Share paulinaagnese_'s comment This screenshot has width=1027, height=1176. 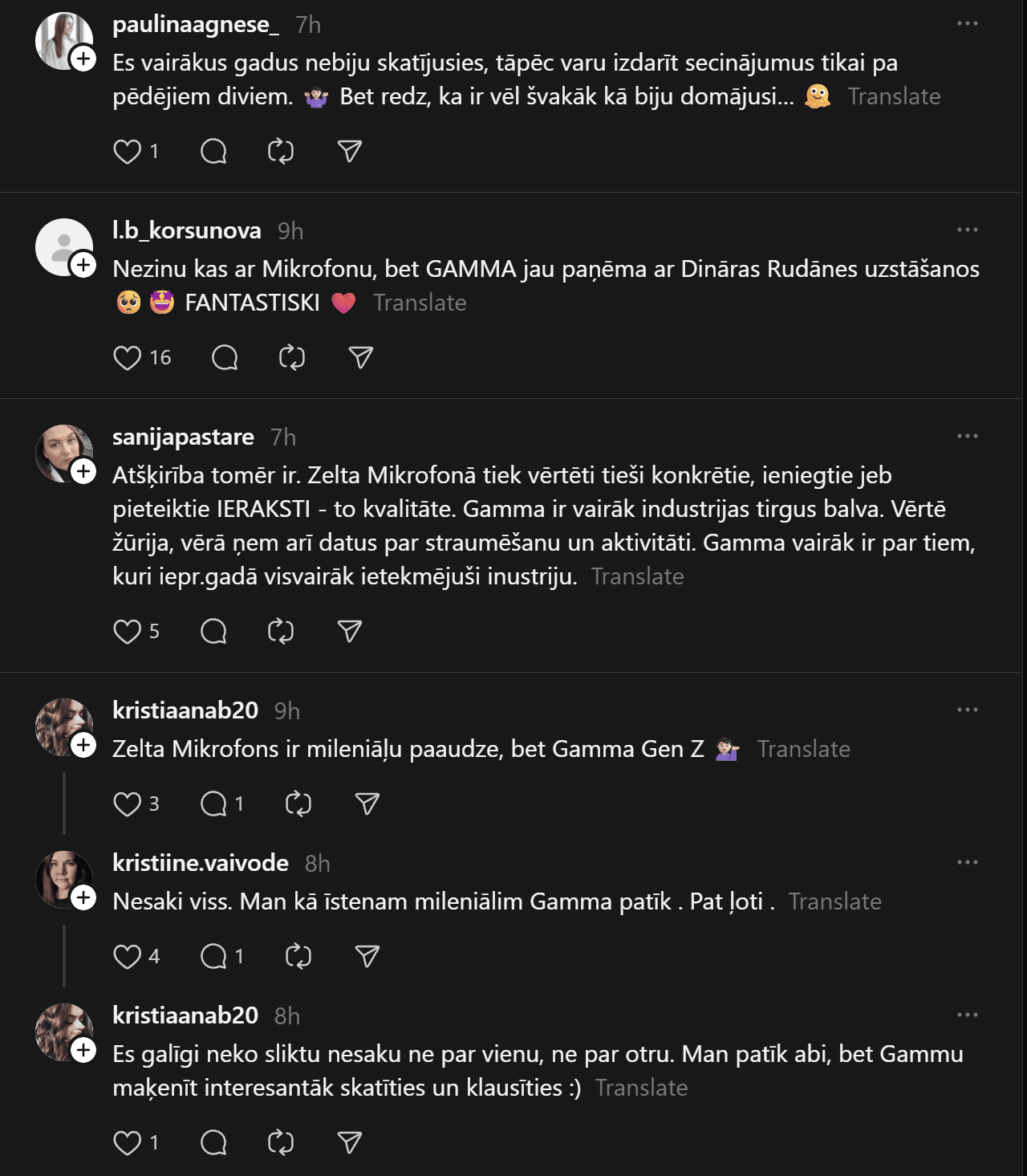(x=349, y=152)
